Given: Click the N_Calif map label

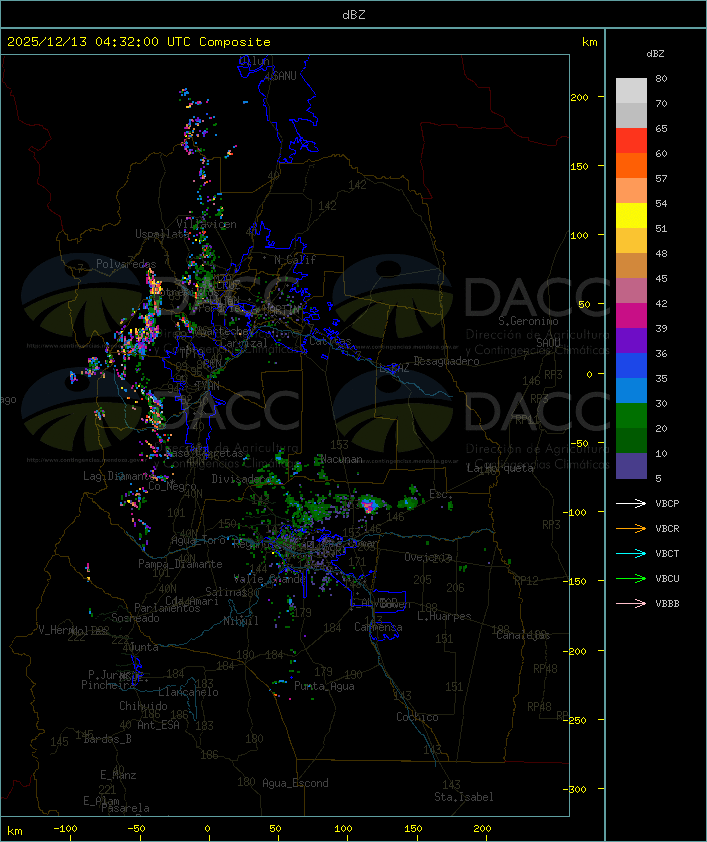Looking at the screenshot, I should point(295,260).
